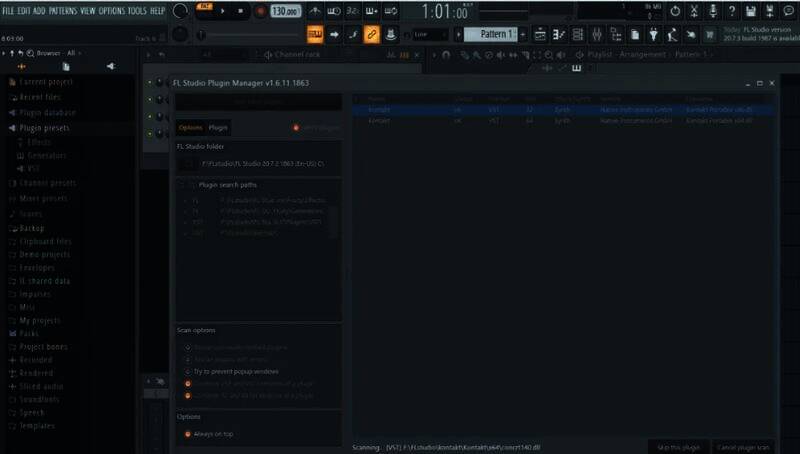Click the 130.000 tempo field
The width and height of the screenshot is (800, 454).
[x=285, y=11]
